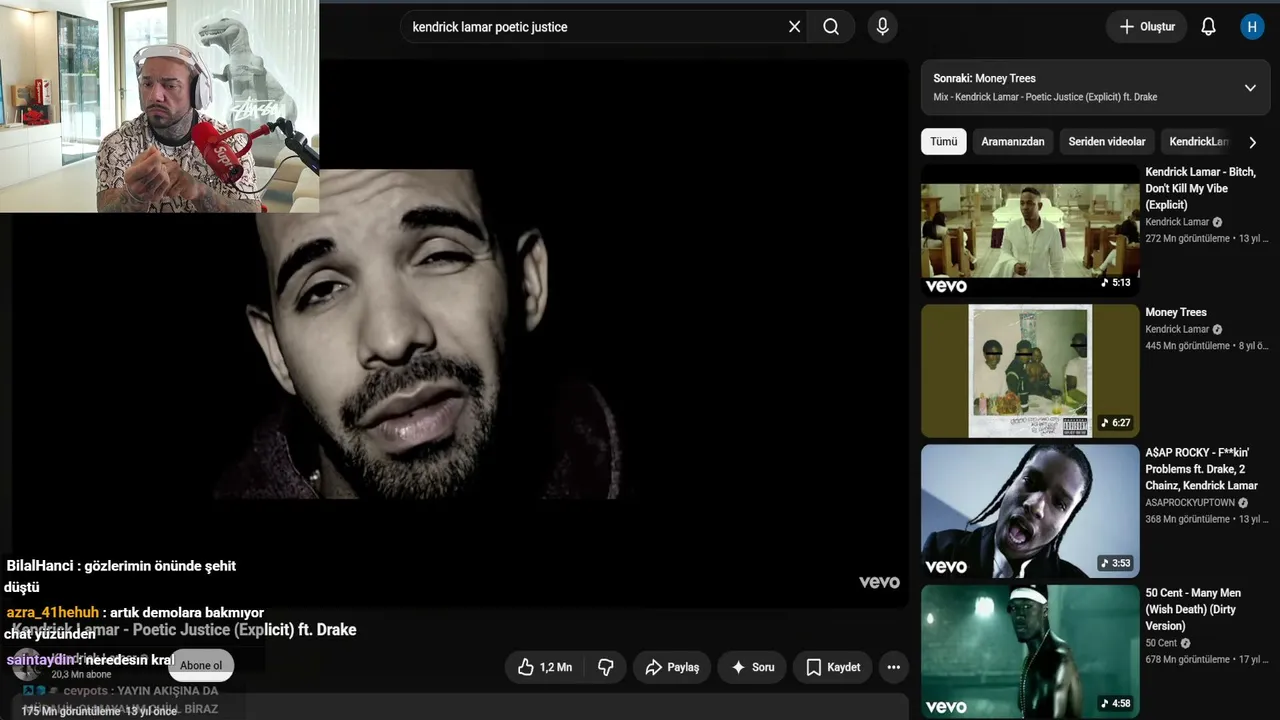Click the Poetic Justice video player
The width and height of the screenshot is (1280, 720).
pos(460,333)
